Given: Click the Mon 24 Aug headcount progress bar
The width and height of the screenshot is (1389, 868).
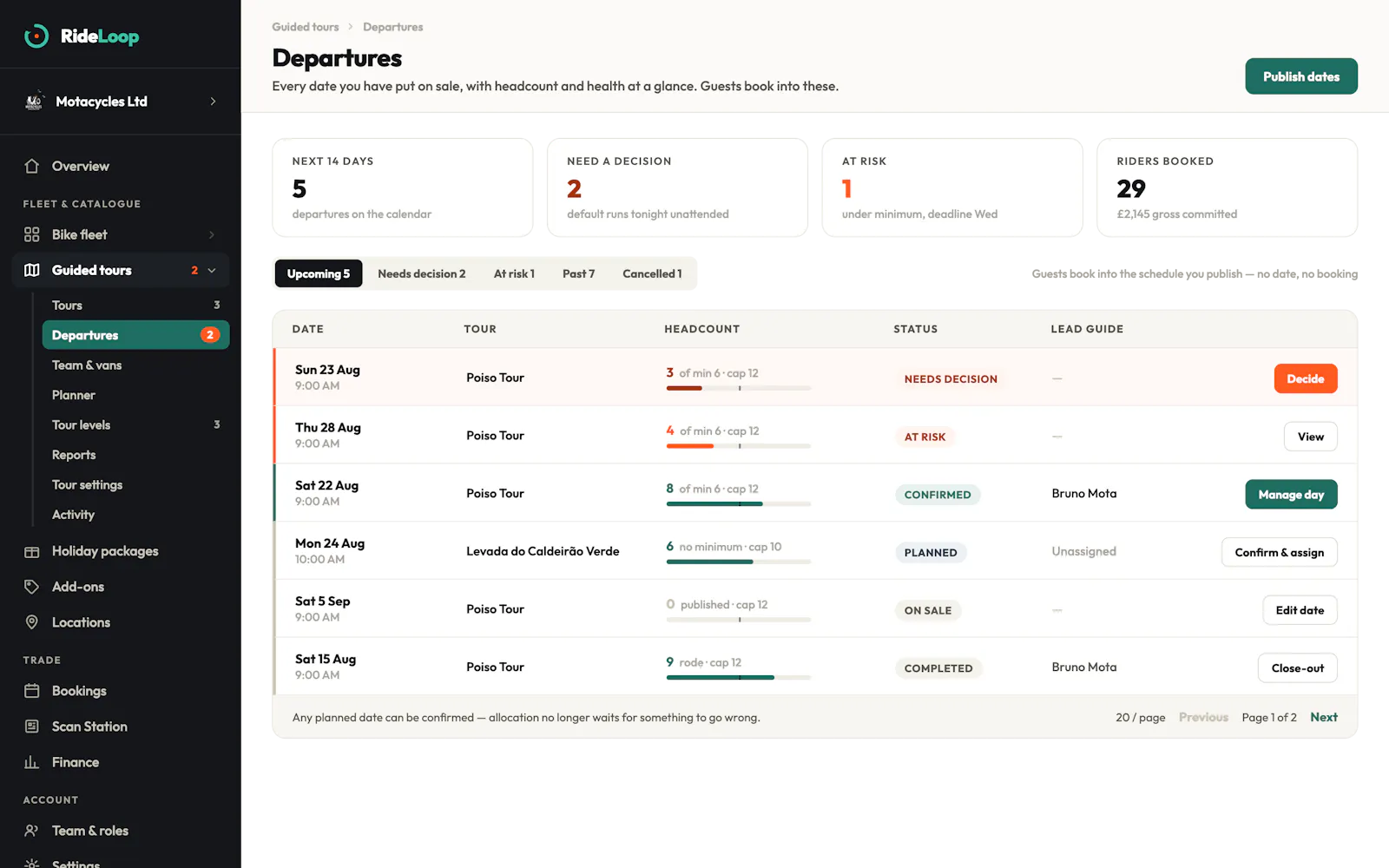Looking at the screenshot, I should point(739,562).
